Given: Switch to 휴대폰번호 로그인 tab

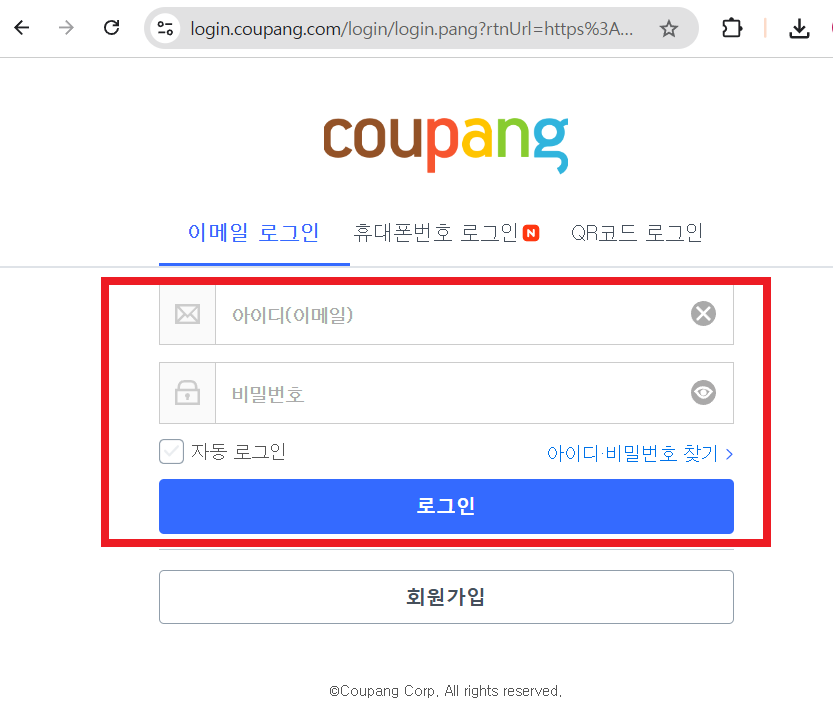Looking at the screenshot, I should [x=446, y=233].
